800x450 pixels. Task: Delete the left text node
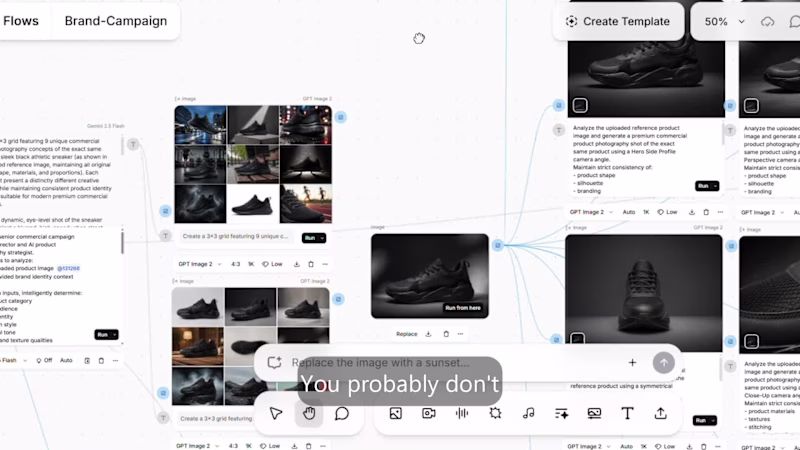tap(101, 360)
